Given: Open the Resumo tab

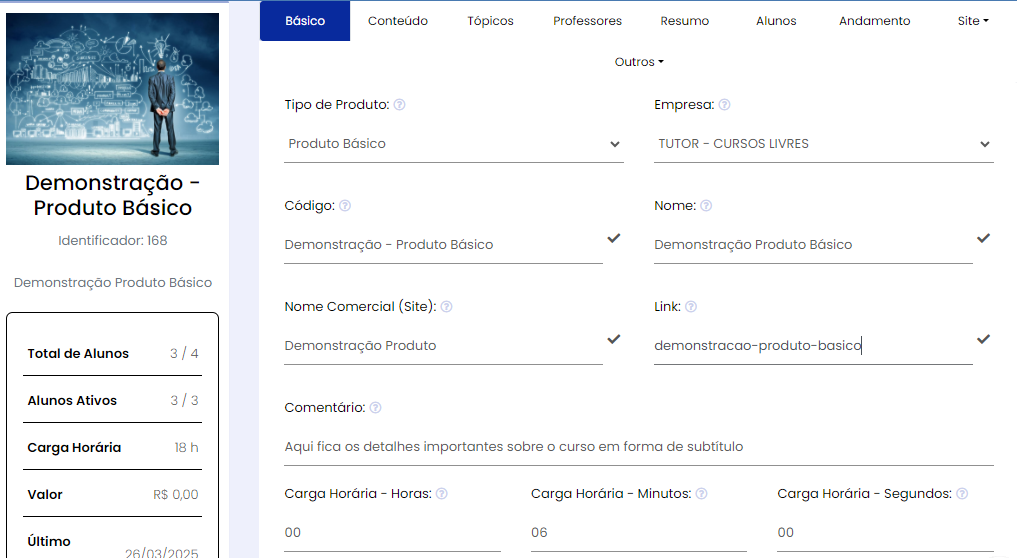Looking at the screenshot, I should [x=684, y=21].
